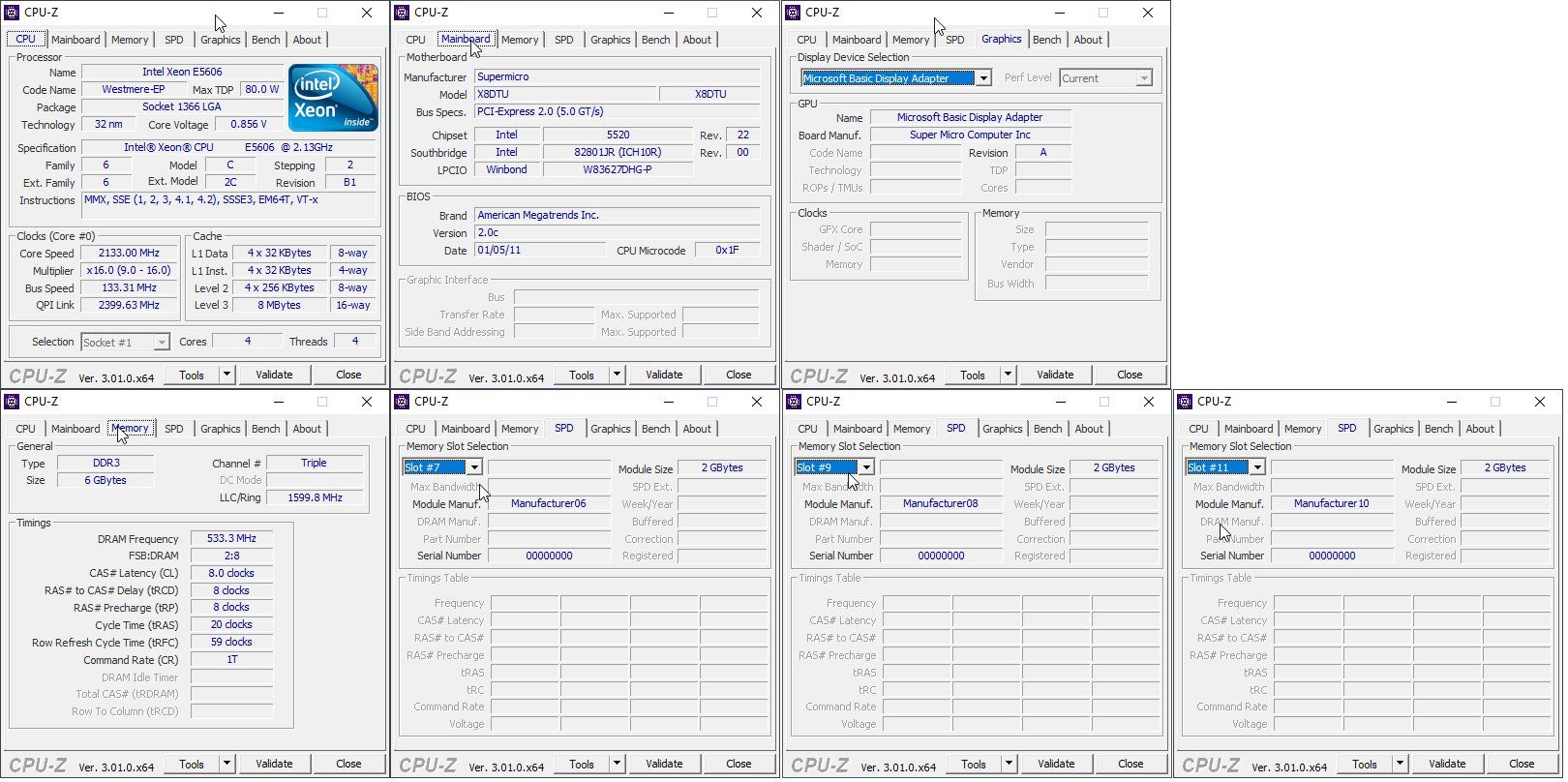
Task: Click the CPU-Z title icon in the Slot #11 window
Action: pos(1185,402)
